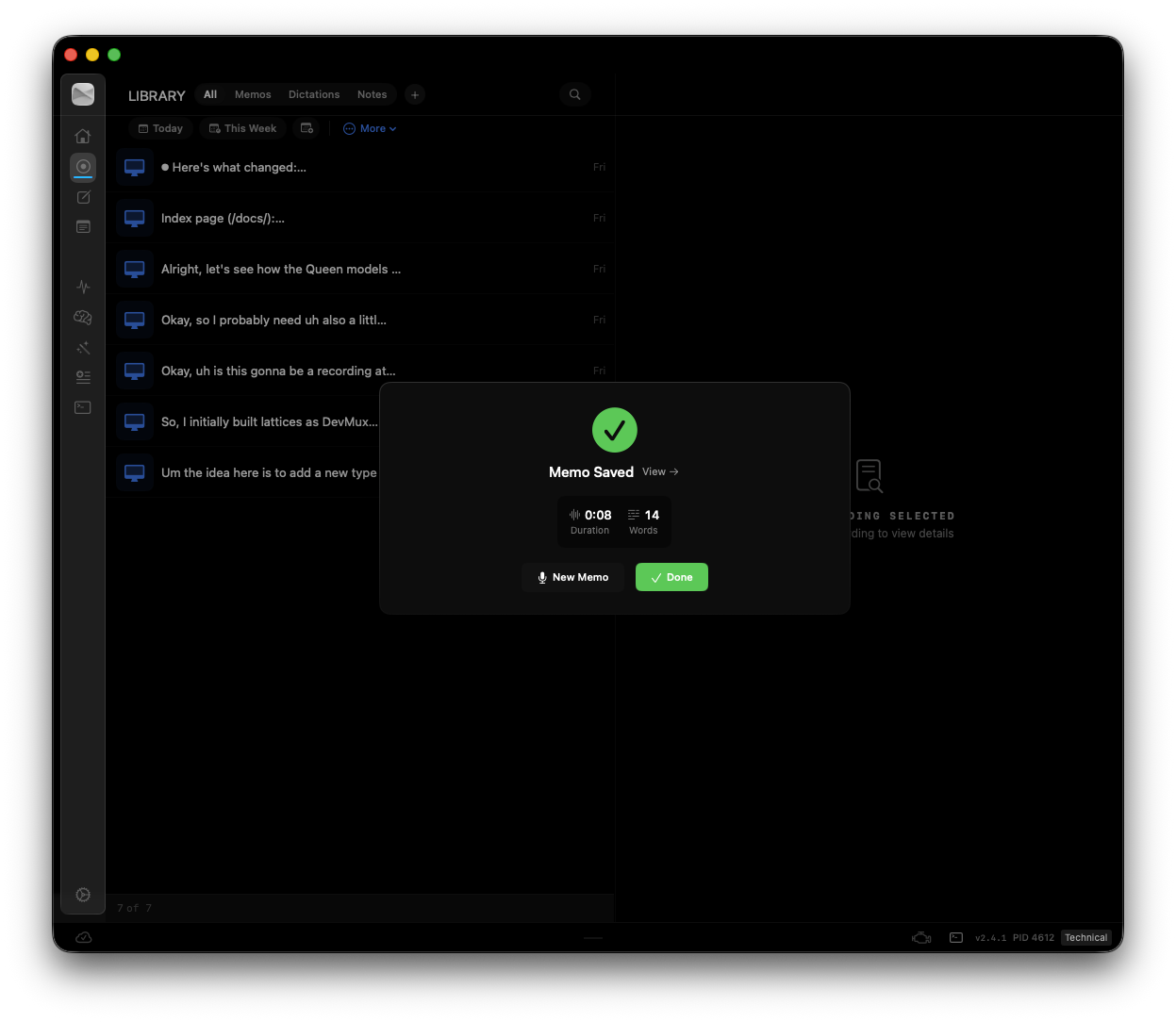Click the green checkmark in Memo Saved dialog
This screenshot has width=1176, height=1022.
[615, 430]
